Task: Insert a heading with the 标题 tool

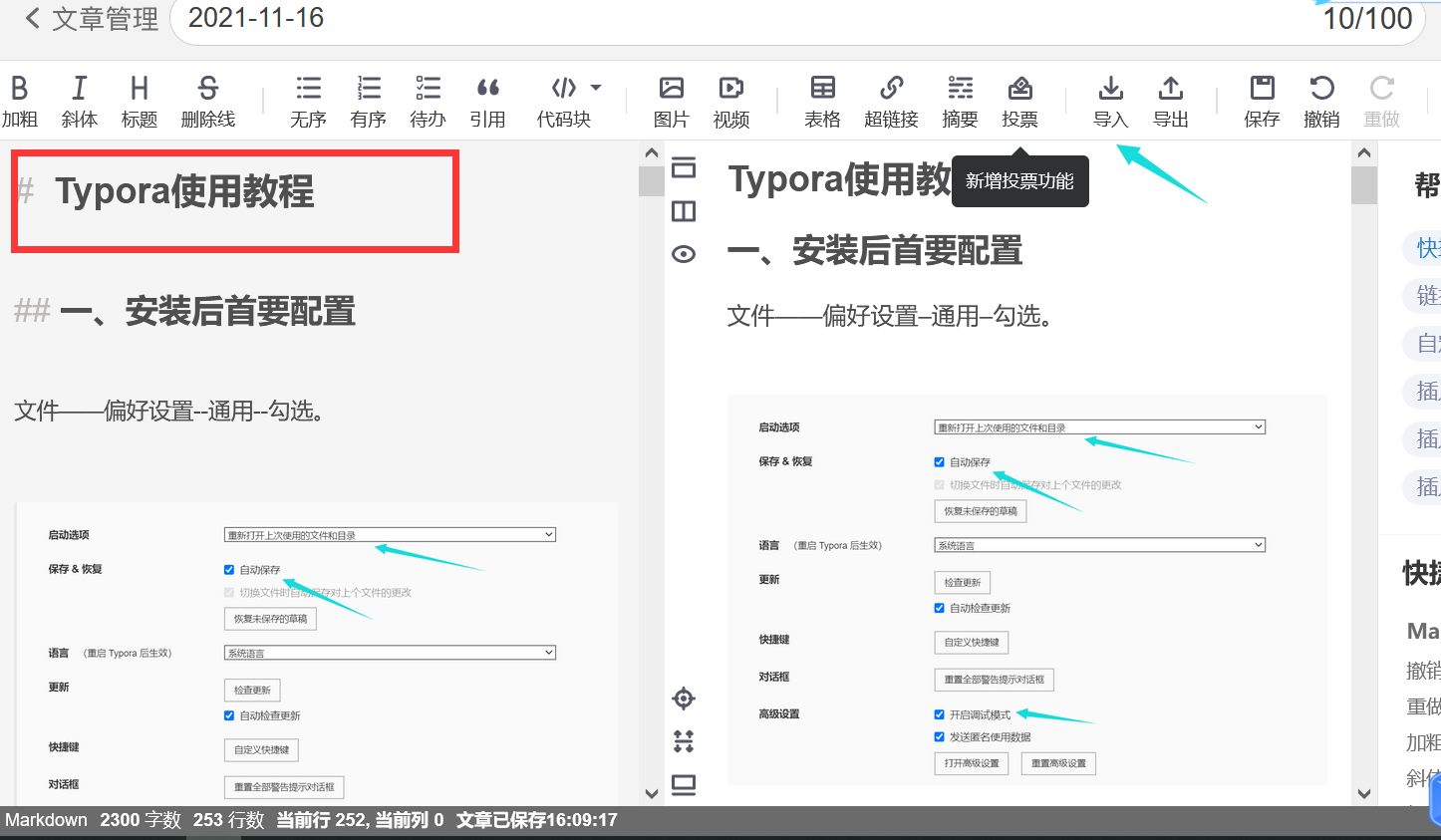Action: pos(140,102)
